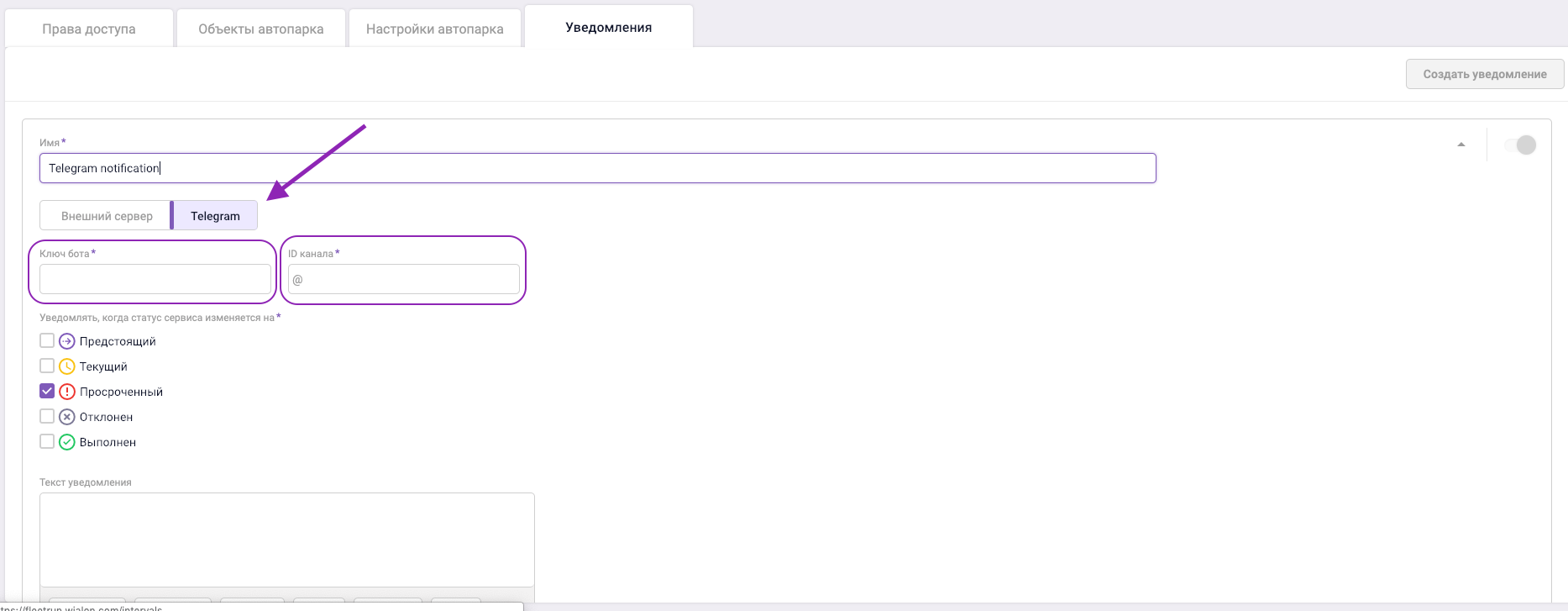Collapse the notification panel with the arrow
This screenshot has height=611, width=1568.
(x=1461, y=145)
